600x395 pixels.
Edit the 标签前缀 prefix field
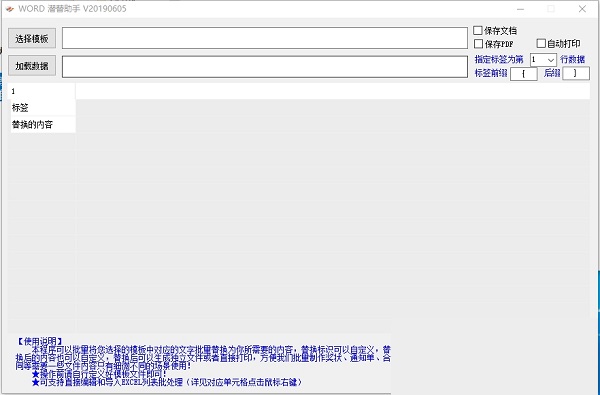click(x=524, y=73)
